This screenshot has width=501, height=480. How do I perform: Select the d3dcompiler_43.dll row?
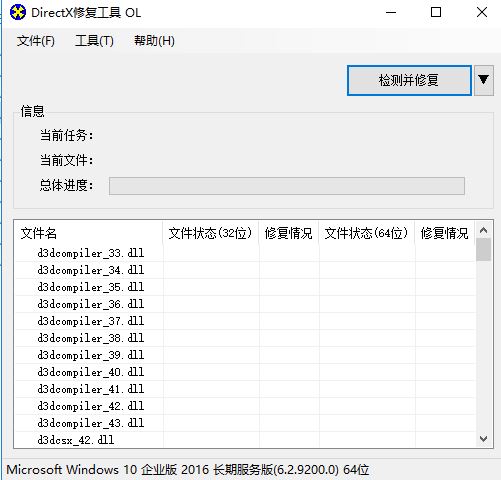pyautogui.click(x=245, y=423)
